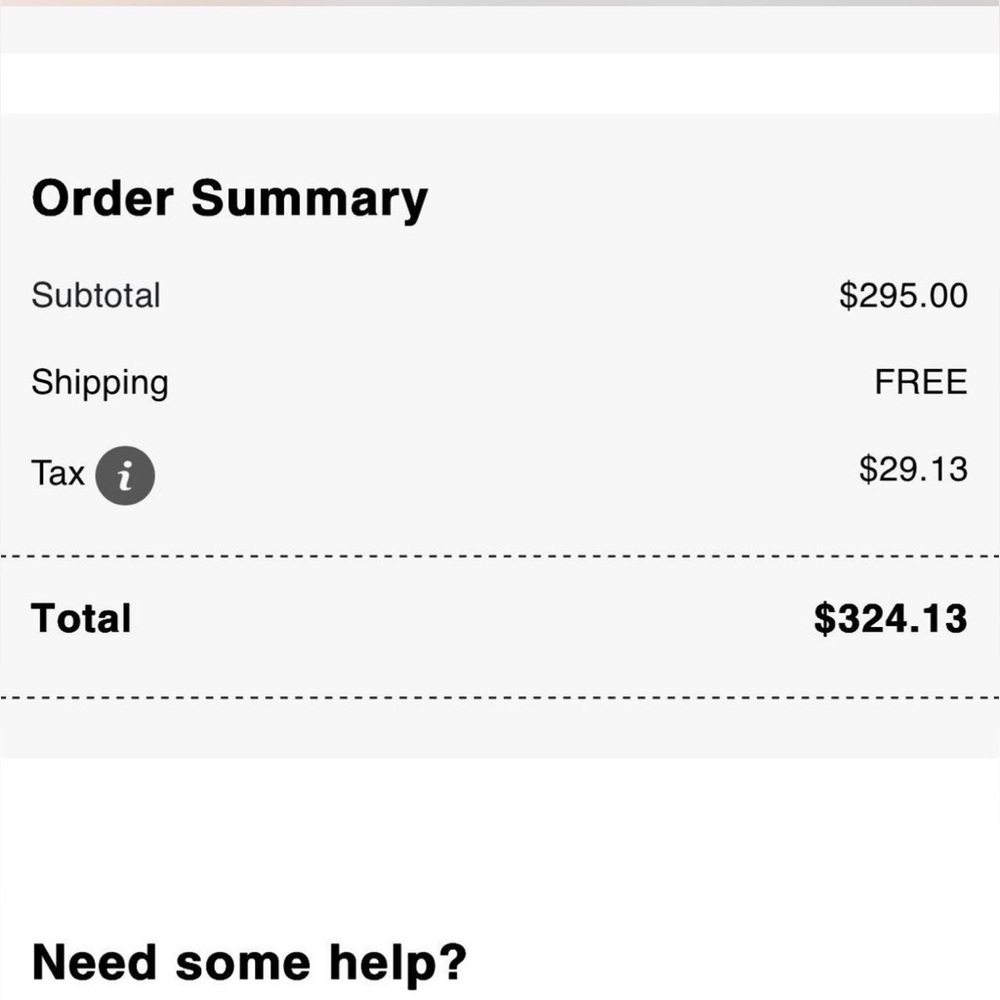The height and width of the screenshot is (1000, 1000).
Task: Select the FREE shipping value
Action: tap(921, 382)
